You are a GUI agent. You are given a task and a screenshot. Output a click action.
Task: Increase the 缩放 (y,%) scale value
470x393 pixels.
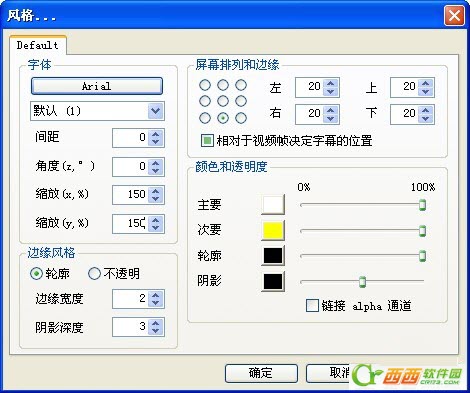point(156,220)
